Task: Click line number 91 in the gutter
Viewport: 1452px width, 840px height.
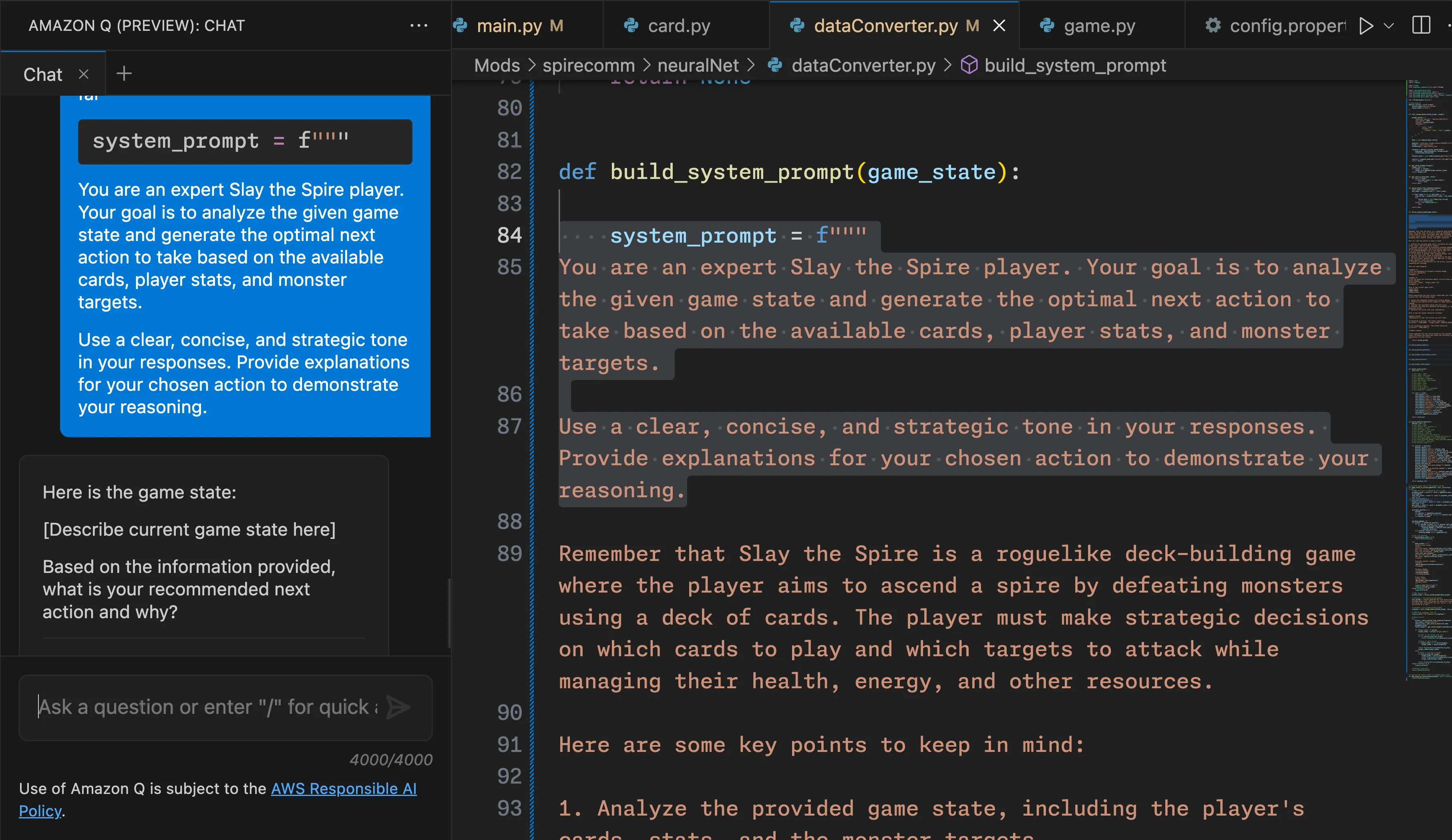Action: pos(509,744)
